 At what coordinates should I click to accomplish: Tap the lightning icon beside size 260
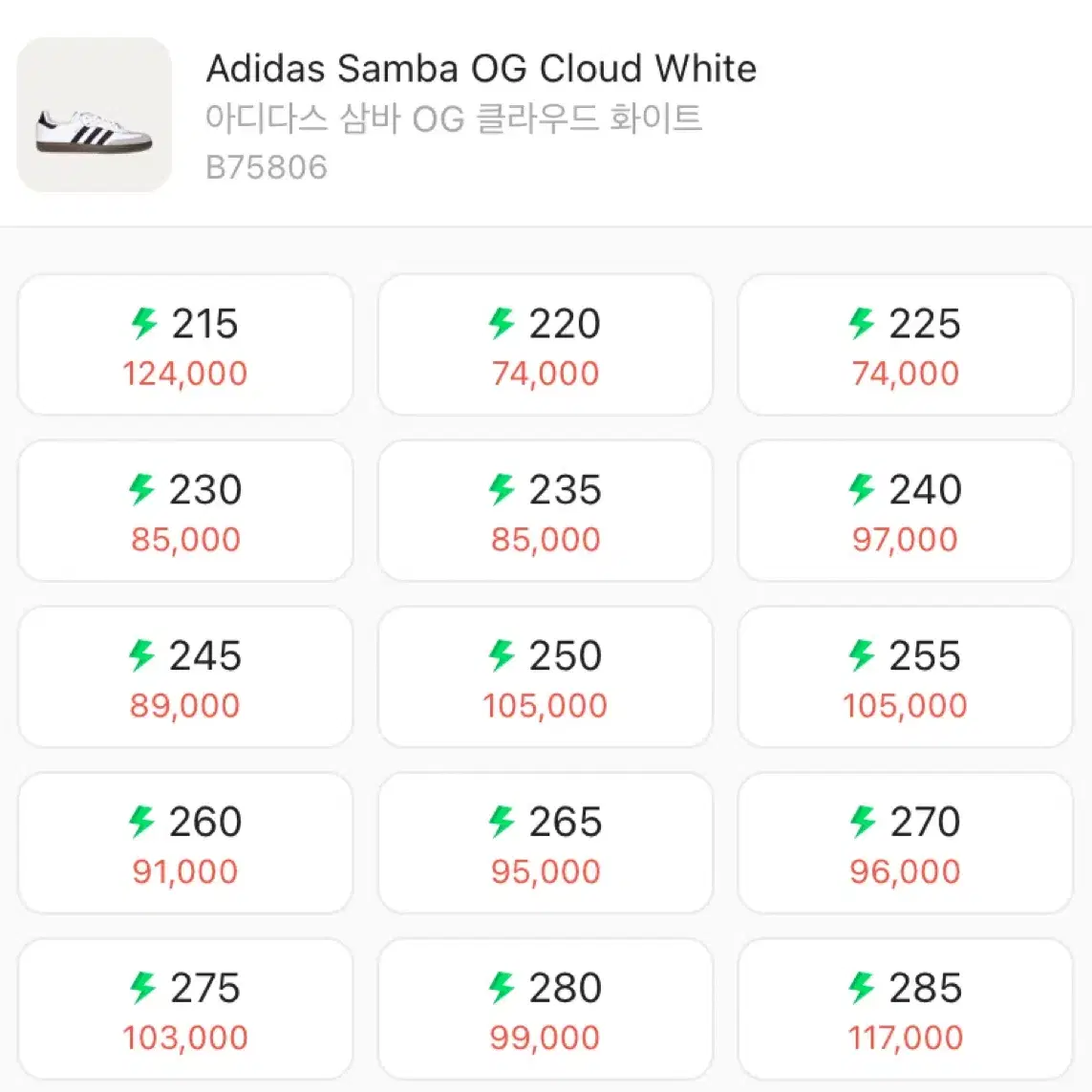click(x=142, y=822)
